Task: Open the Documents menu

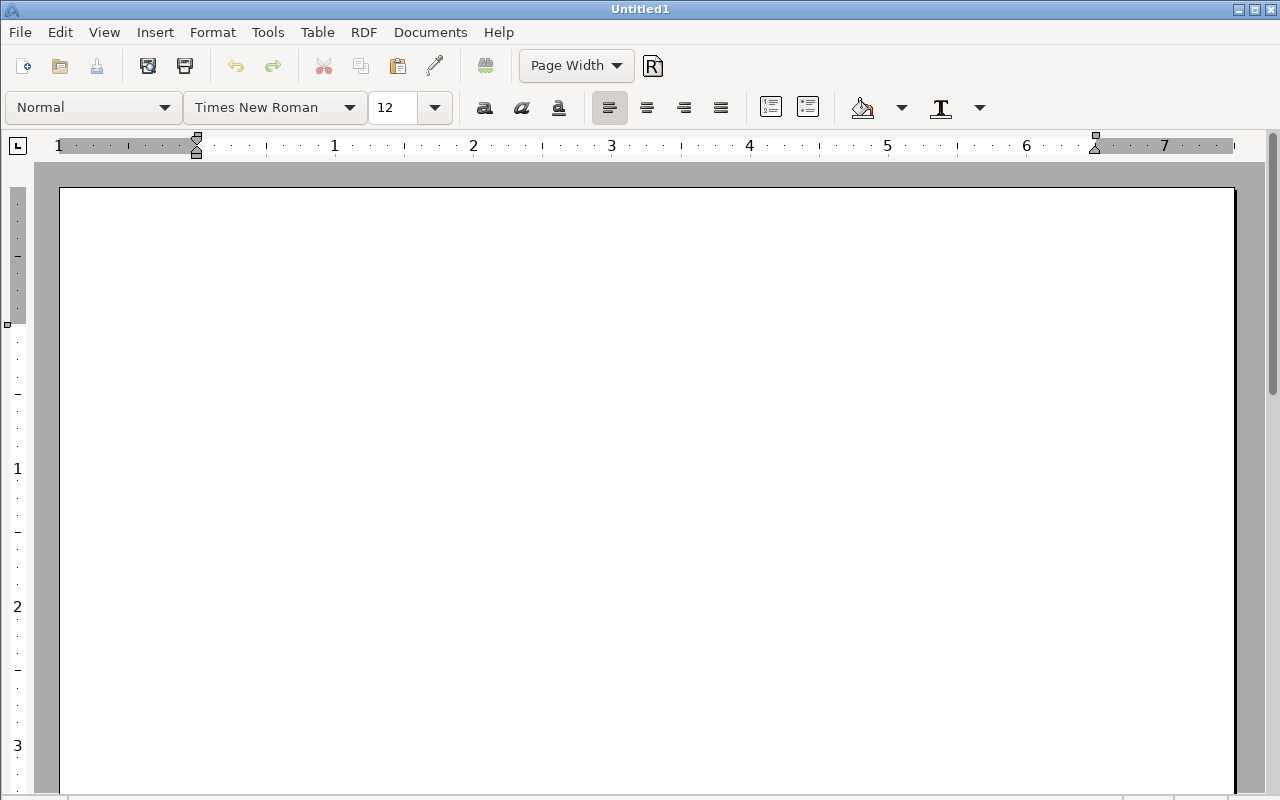Action: coord(430,32)
